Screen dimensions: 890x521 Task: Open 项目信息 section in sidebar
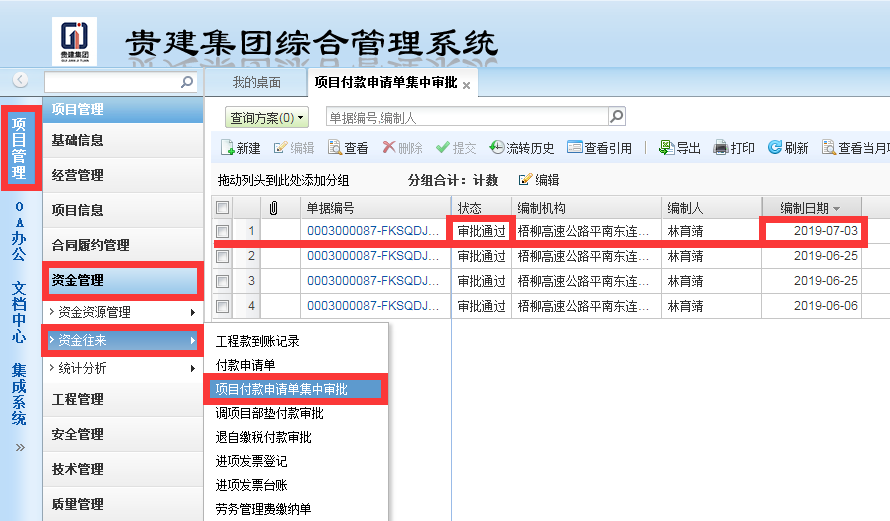pyautogui.click(x=123, y=210)
